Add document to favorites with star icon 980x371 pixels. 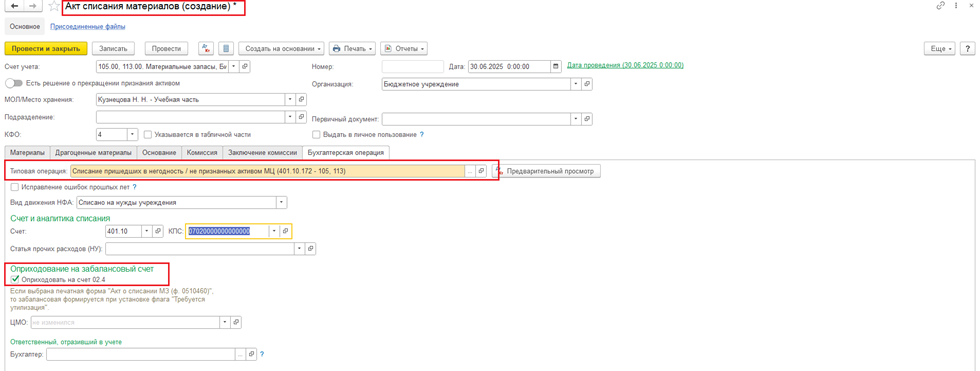coord(54,7)
